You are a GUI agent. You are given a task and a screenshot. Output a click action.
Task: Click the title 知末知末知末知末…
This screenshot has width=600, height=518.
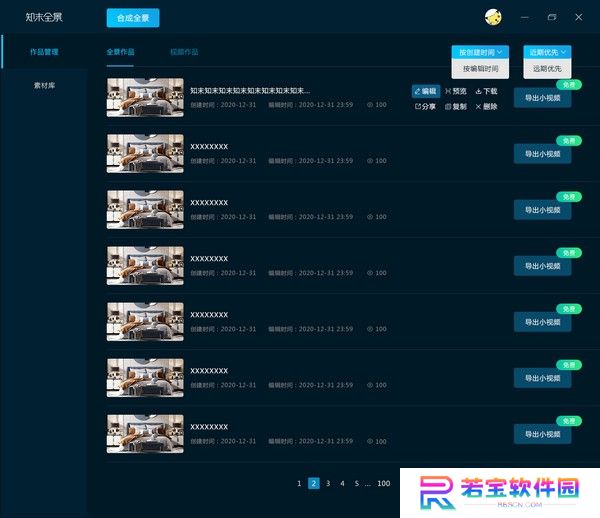[x=250, y=91]
